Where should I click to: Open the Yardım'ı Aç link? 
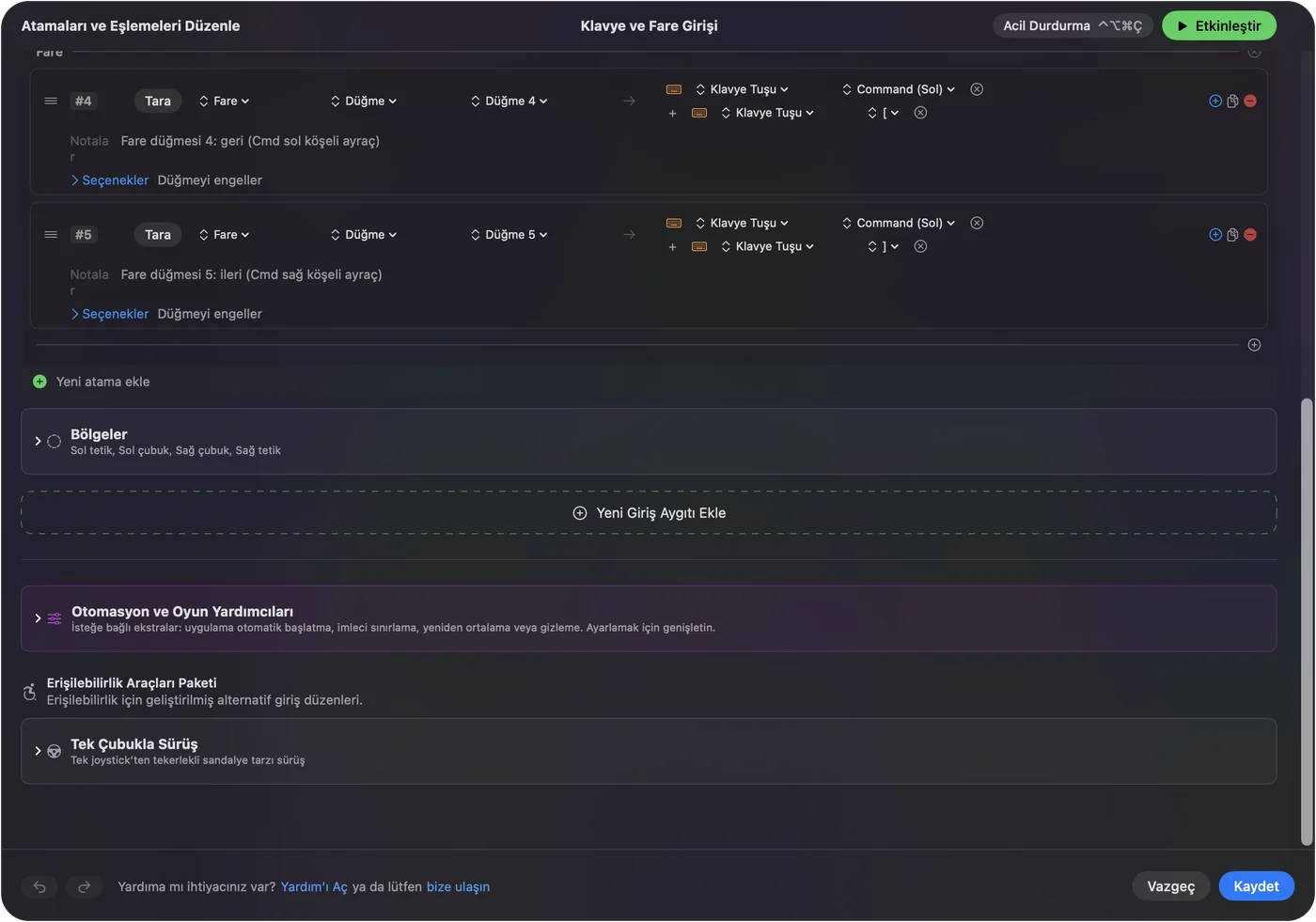[314, 887]
